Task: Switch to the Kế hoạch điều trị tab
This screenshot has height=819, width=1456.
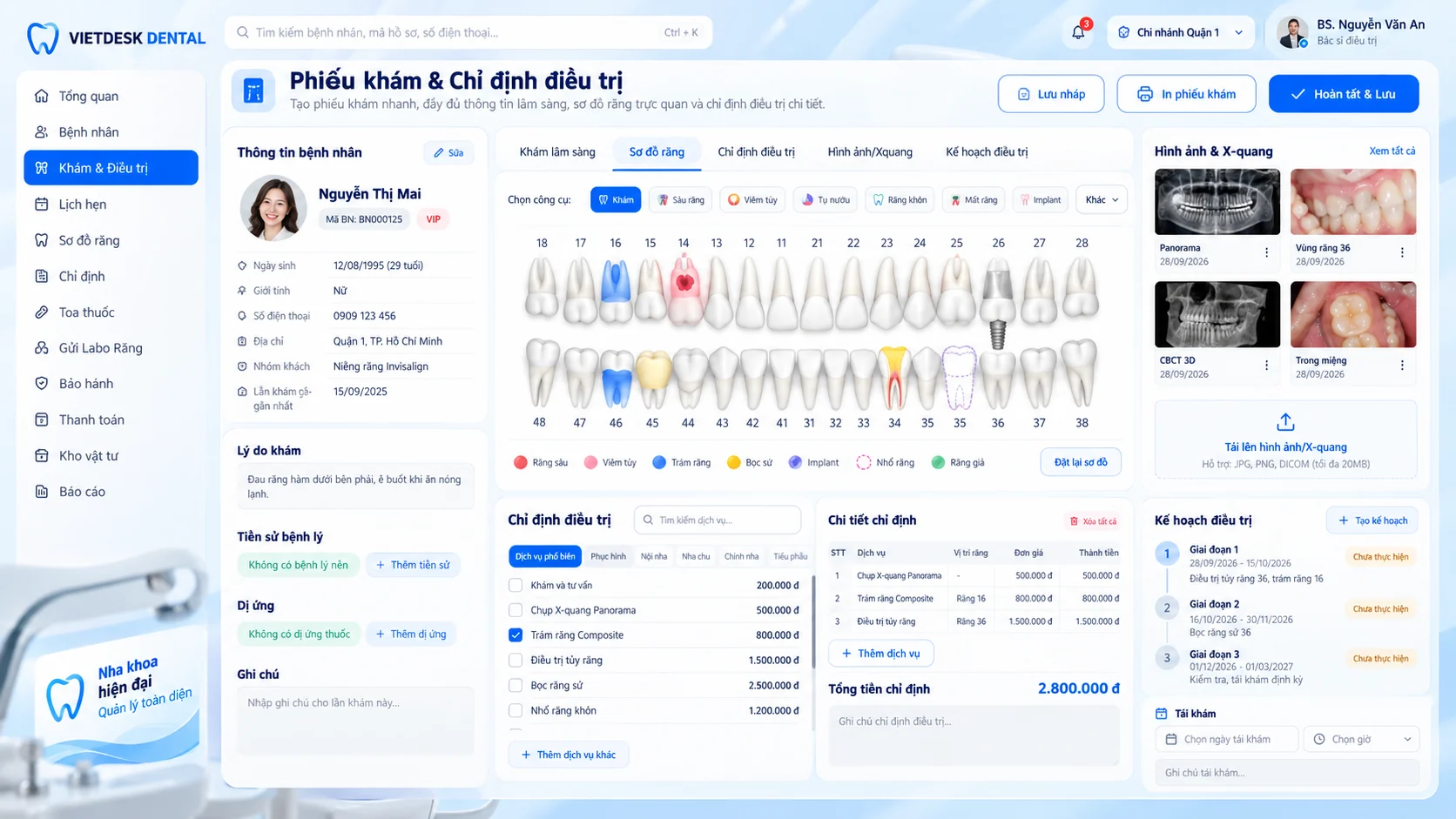Action: (x=987, y=152)
